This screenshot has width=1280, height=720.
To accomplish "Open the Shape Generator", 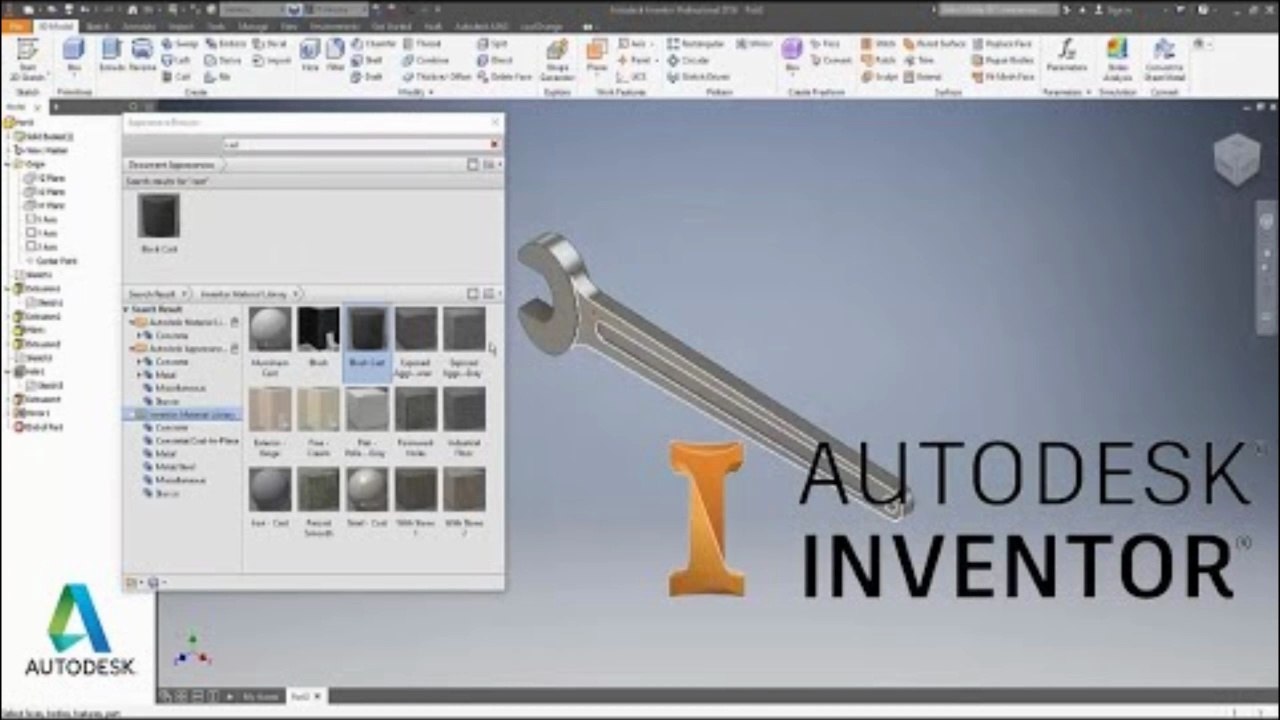I will (557, 60).
